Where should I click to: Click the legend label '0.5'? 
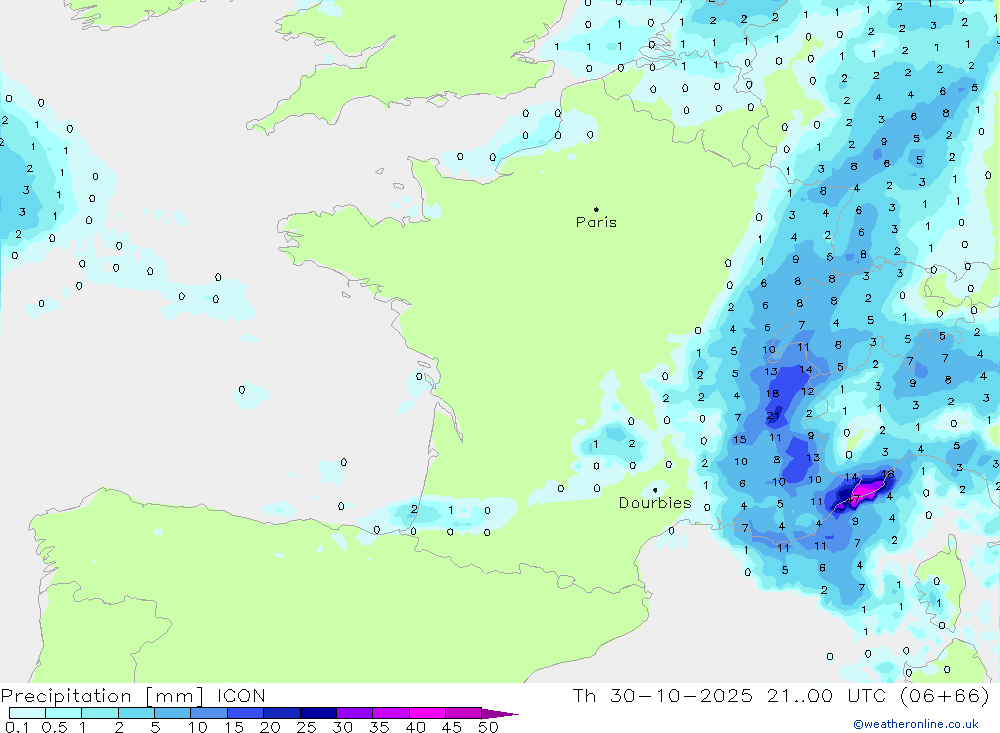(x=54, y=727)
